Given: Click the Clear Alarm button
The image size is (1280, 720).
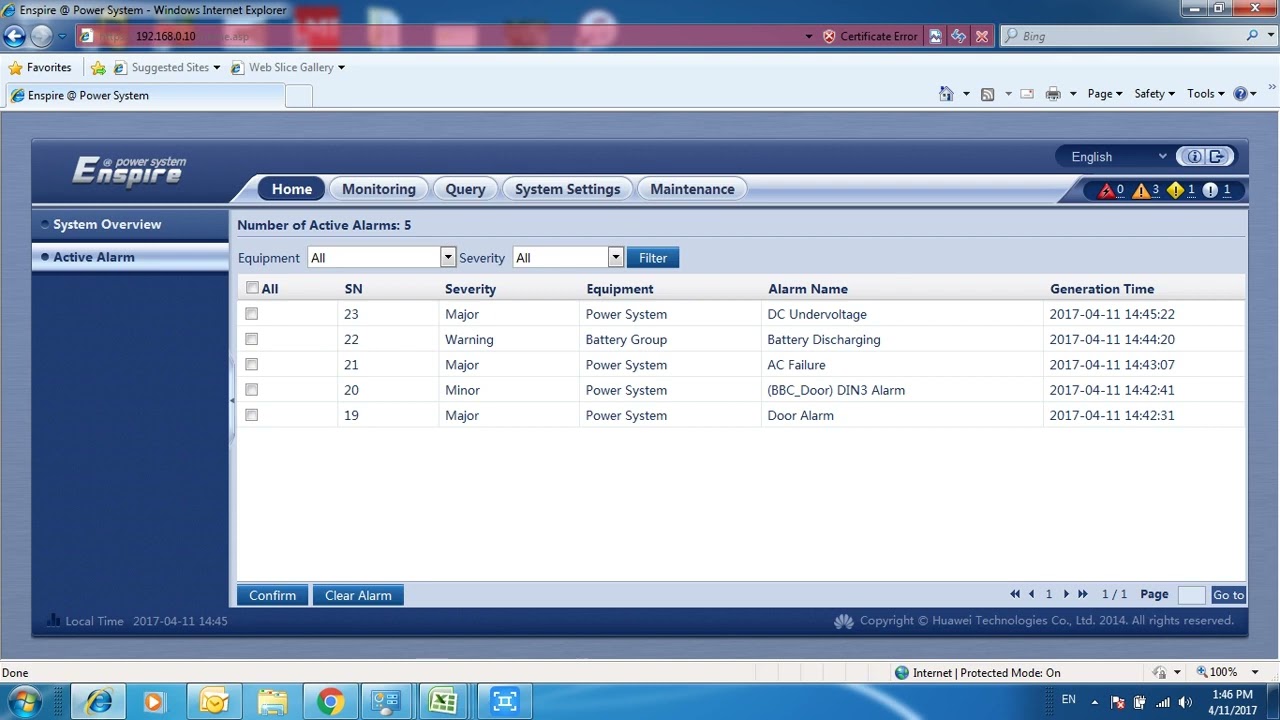Looking at the screenshot, I should [358, 595].
